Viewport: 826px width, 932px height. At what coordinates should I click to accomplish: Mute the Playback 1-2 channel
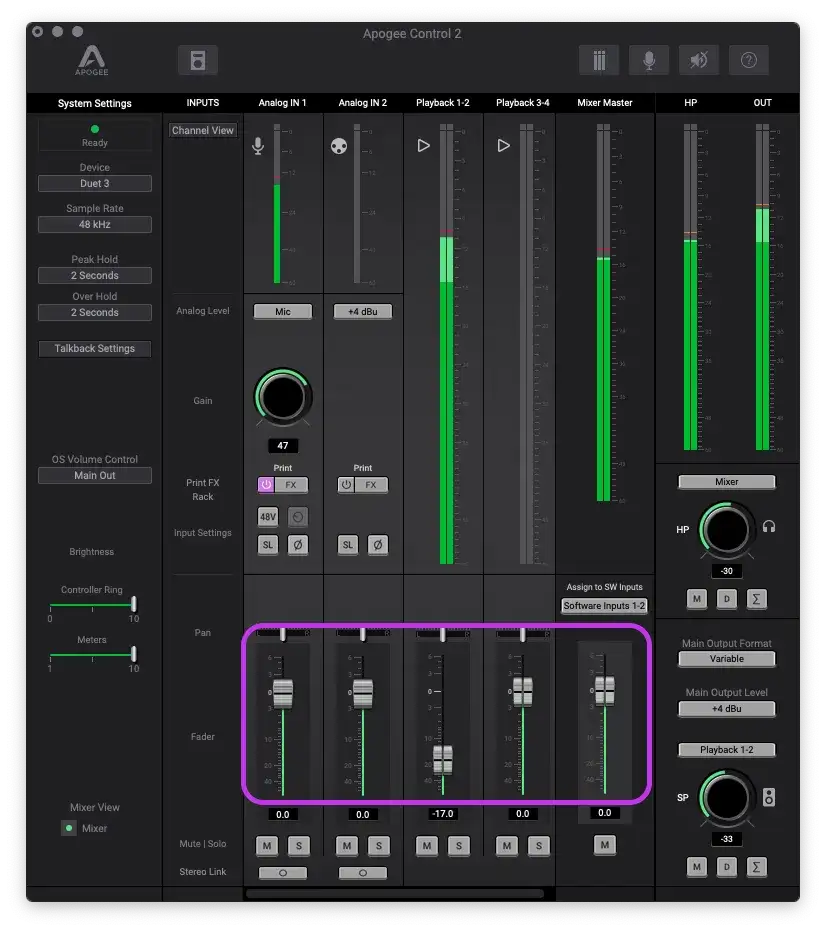(427, 845)
